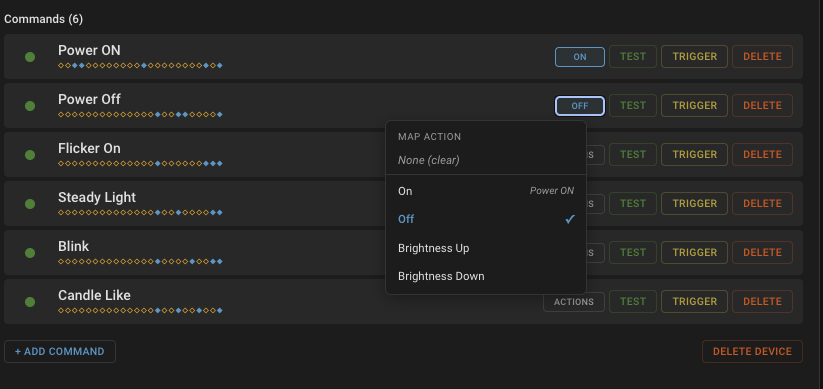Click green status dot for Power Off
Image resolution: width=823 pixels, height=389 pixels.
pyautogui.click(x=30, y=106)
